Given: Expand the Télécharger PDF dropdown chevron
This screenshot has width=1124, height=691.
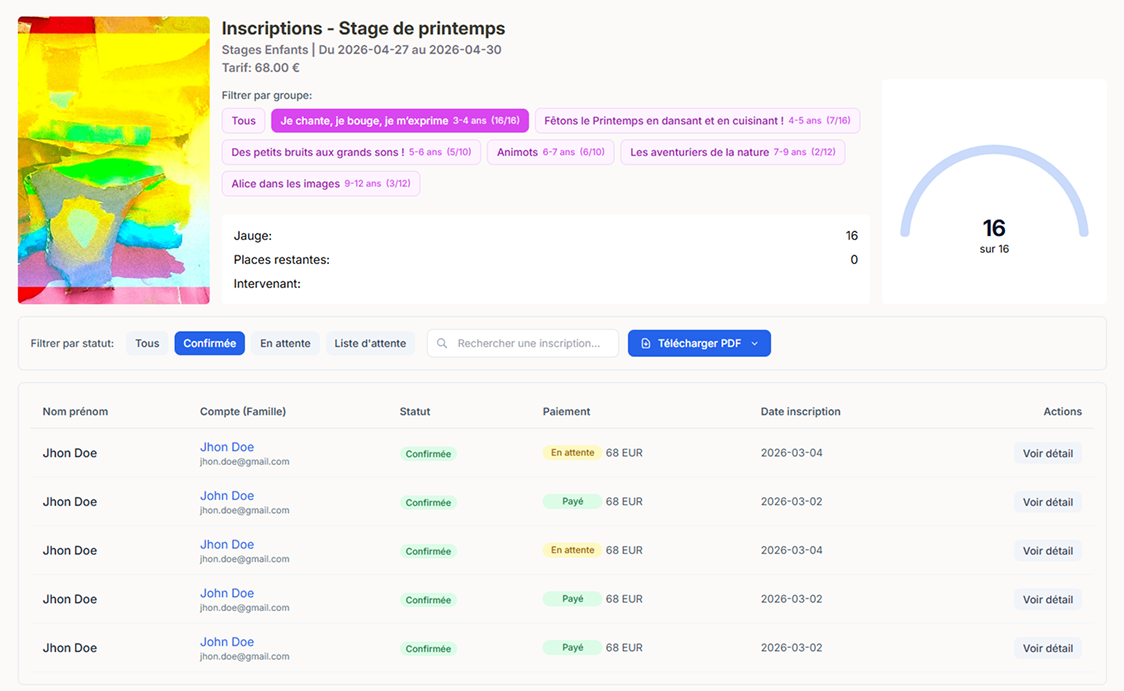Looking at the screenshot, I should pyautogui.click(x=754, y=343).
